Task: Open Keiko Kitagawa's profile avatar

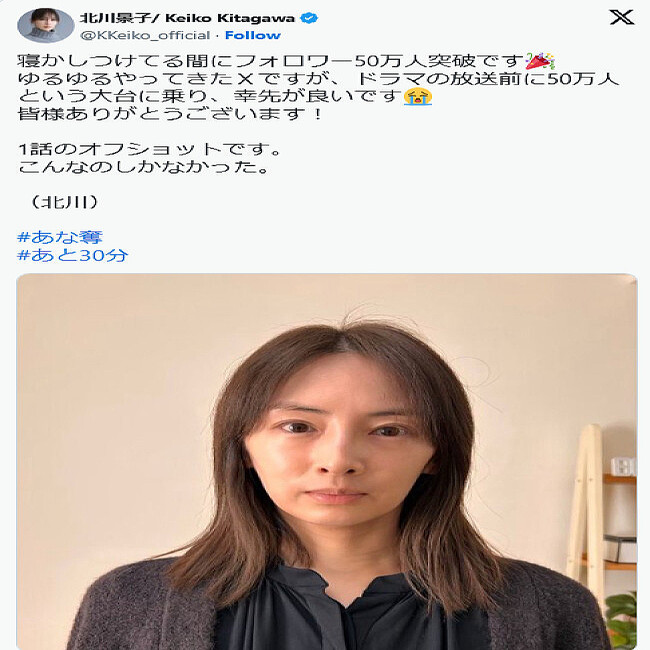Action: click(x=46, y=25)
